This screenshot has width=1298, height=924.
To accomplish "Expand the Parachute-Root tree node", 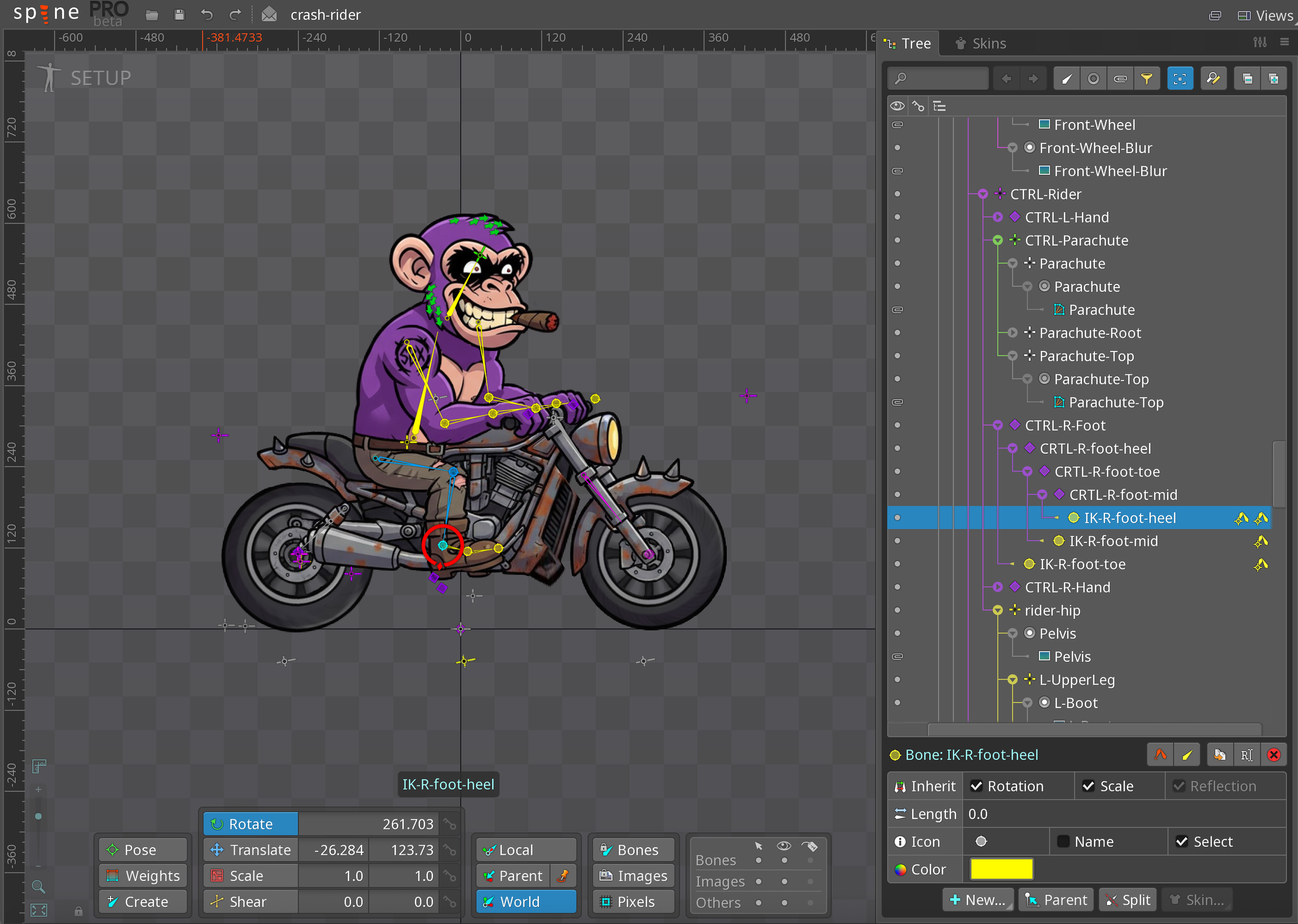I will point(1012,333).
